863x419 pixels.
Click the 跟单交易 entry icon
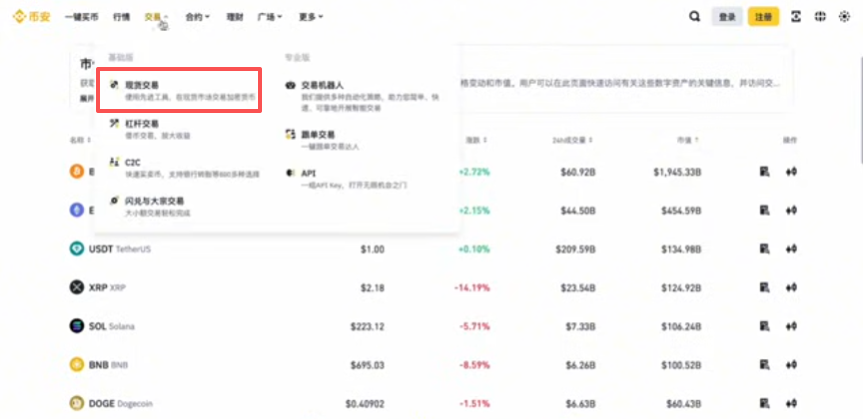point(291,134)
